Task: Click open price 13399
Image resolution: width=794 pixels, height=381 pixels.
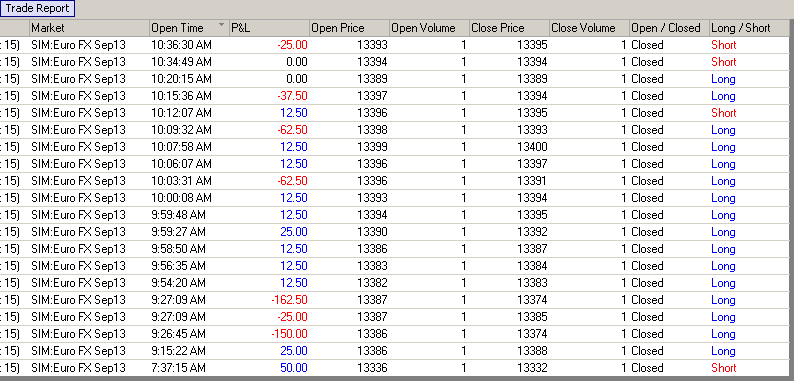Action: tap(372, 147)
